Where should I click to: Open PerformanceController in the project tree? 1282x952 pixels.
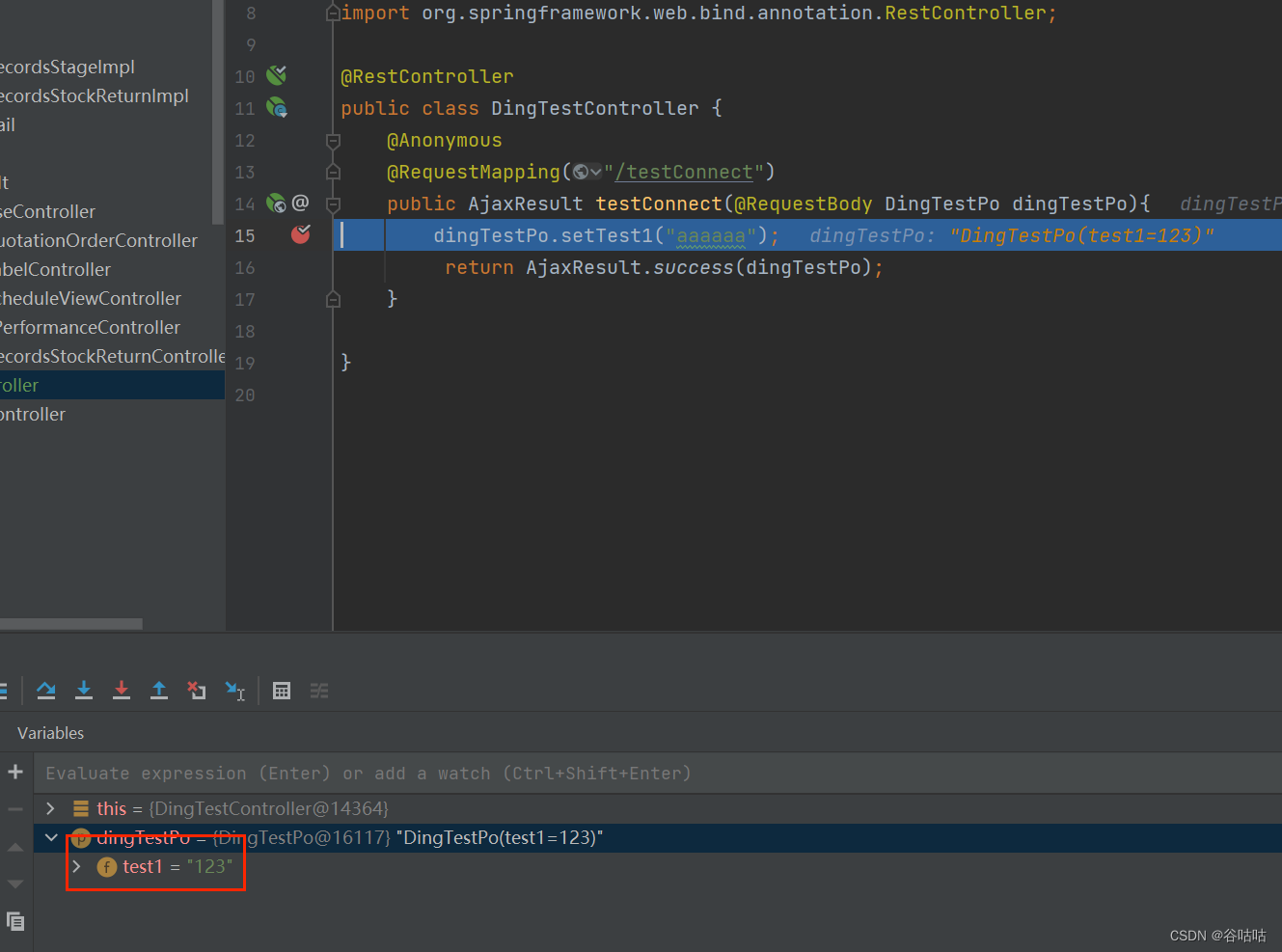tap(90, 327)
